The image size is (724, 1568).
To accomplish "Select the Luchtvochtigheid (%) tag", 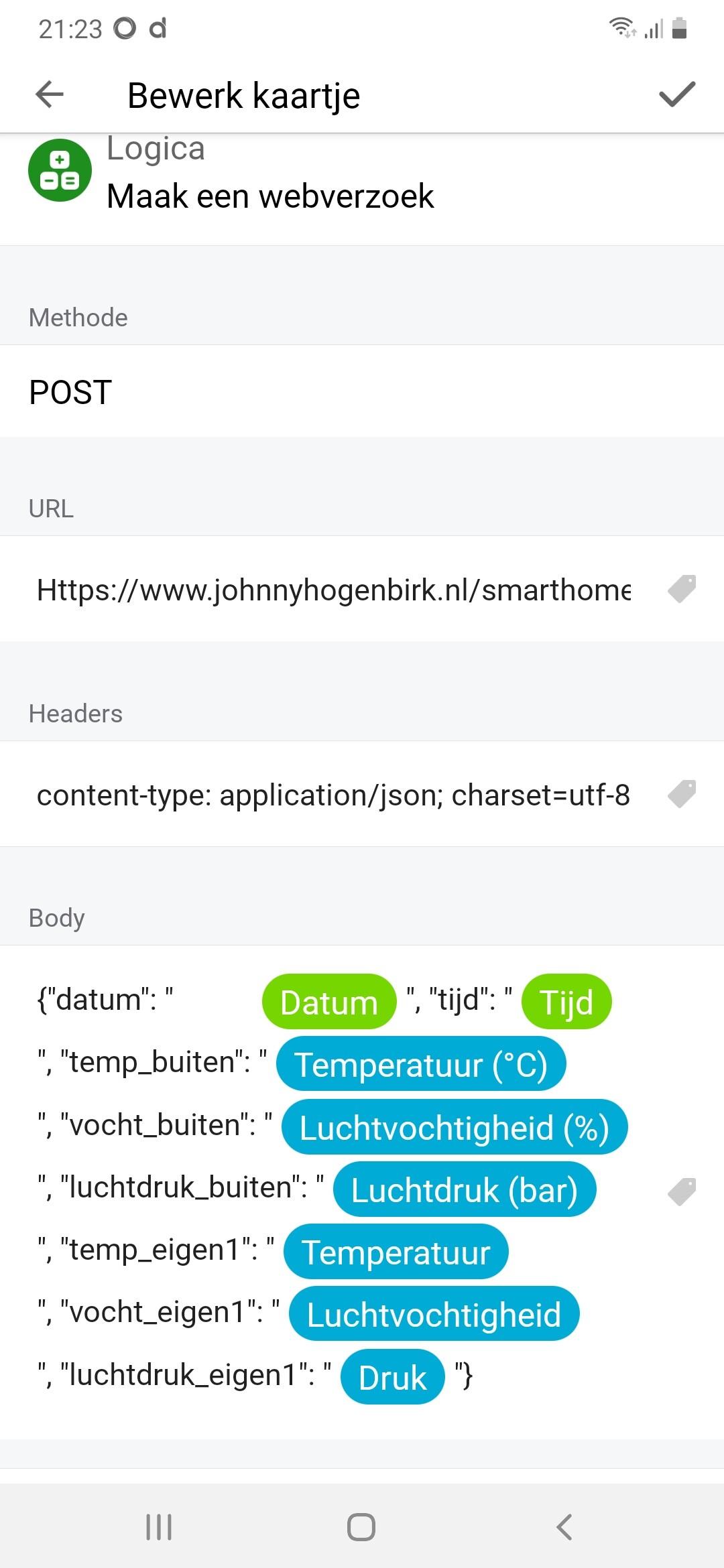I will 455,1127.
